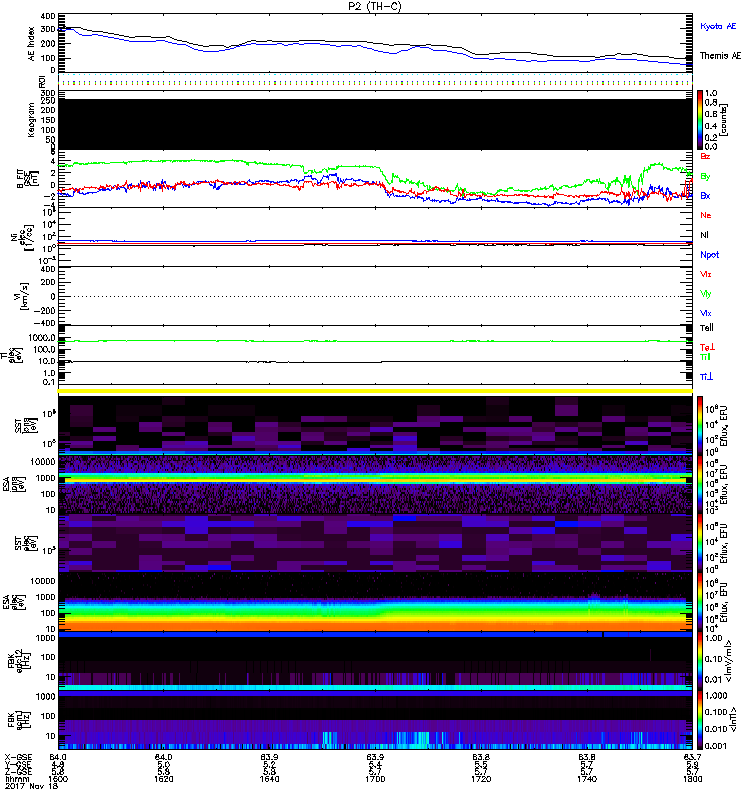750x800 pixels.
Task: Click the blue Ti perpendicular legend label
Action: coord(707,377)
